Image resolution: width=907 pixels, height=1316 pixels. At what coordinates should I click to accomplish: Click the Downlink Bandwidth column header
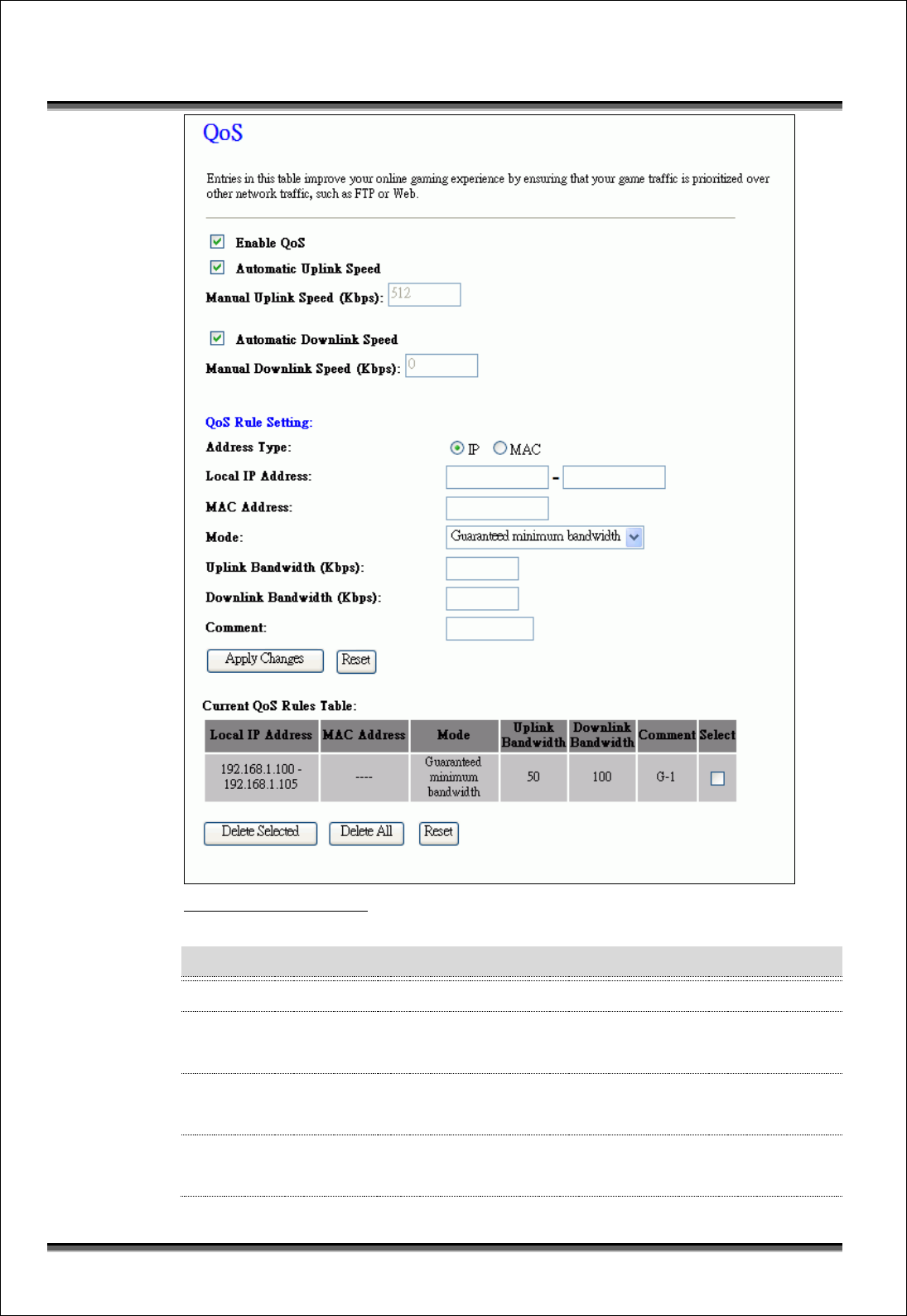click(602, 735)
